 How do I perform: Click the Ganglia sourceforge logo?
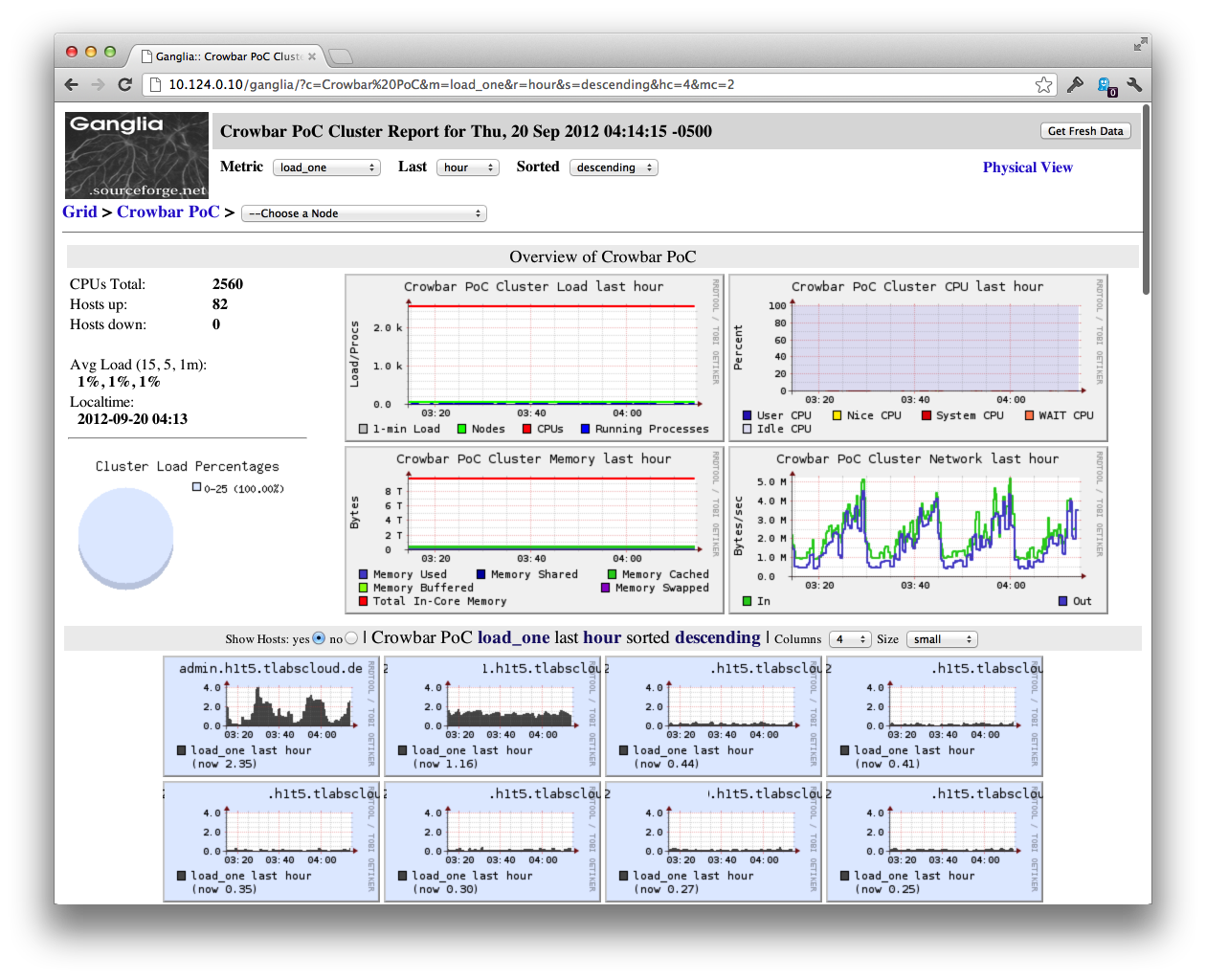click(x=137, y=155)
